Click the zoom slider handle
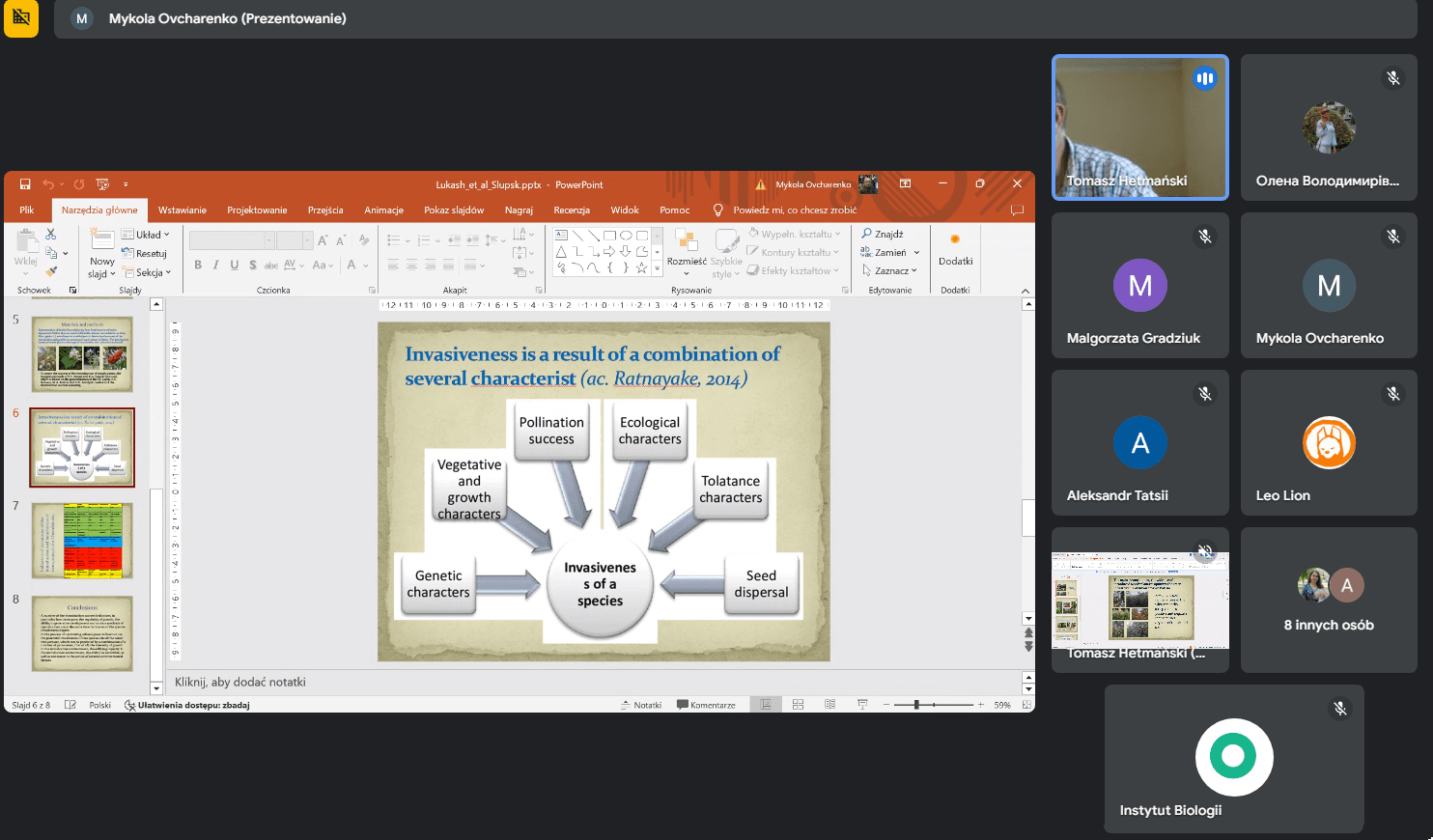The width and height of the screenshot is (1433, 840). 916,705
